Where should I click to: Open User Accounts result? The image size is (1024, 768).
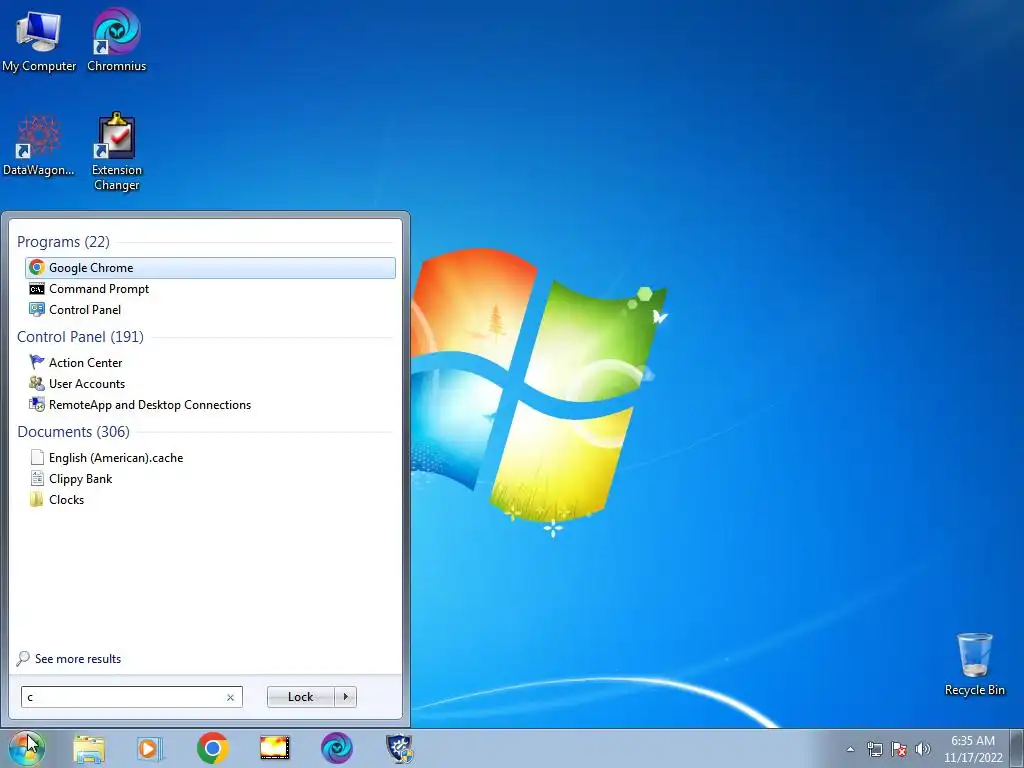[x=210, y=383]
